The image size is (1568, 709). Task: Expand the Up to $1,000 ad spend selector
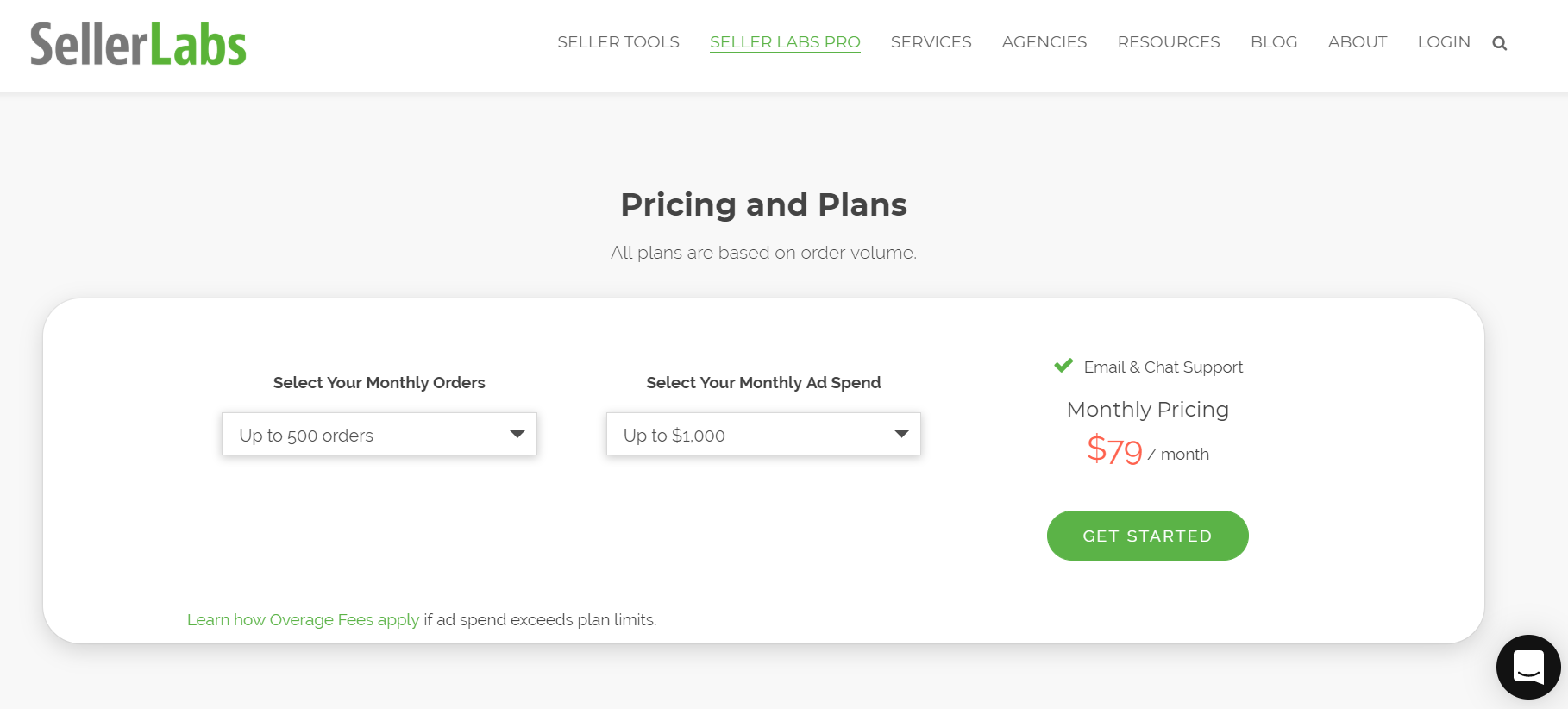tap(762, 434)
